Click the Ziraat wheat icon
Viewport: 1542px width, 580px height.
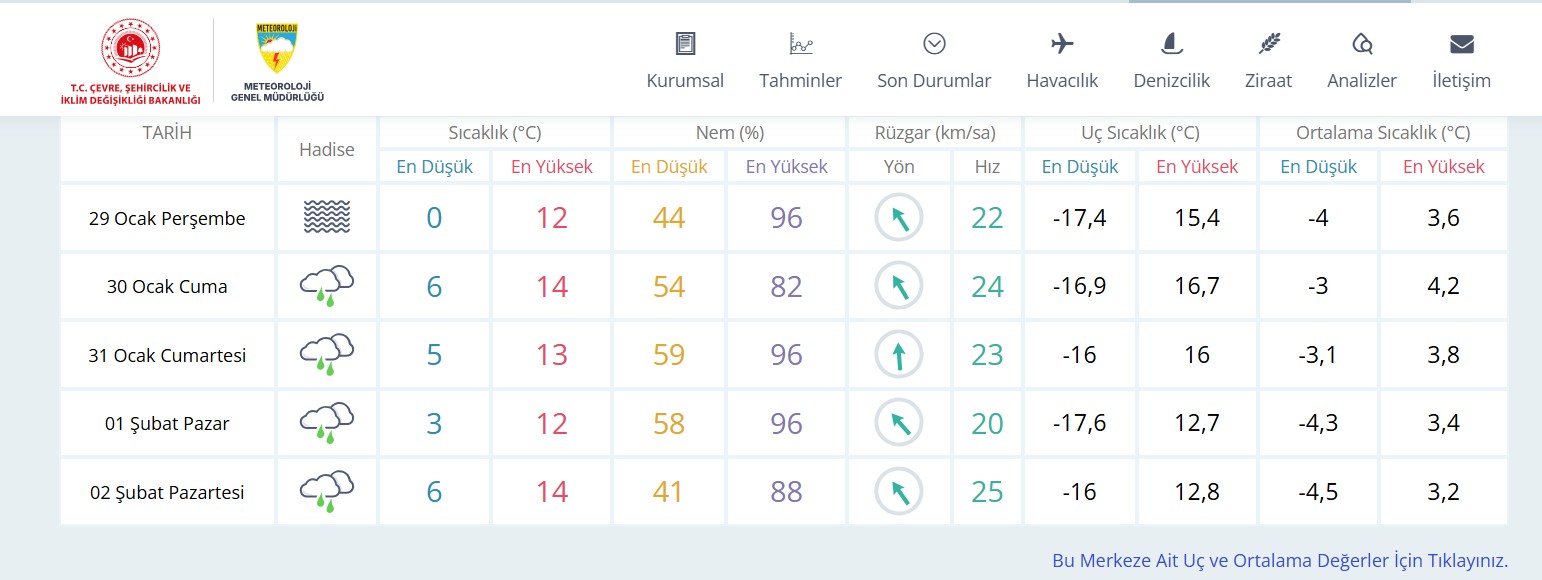point(1268,43)
